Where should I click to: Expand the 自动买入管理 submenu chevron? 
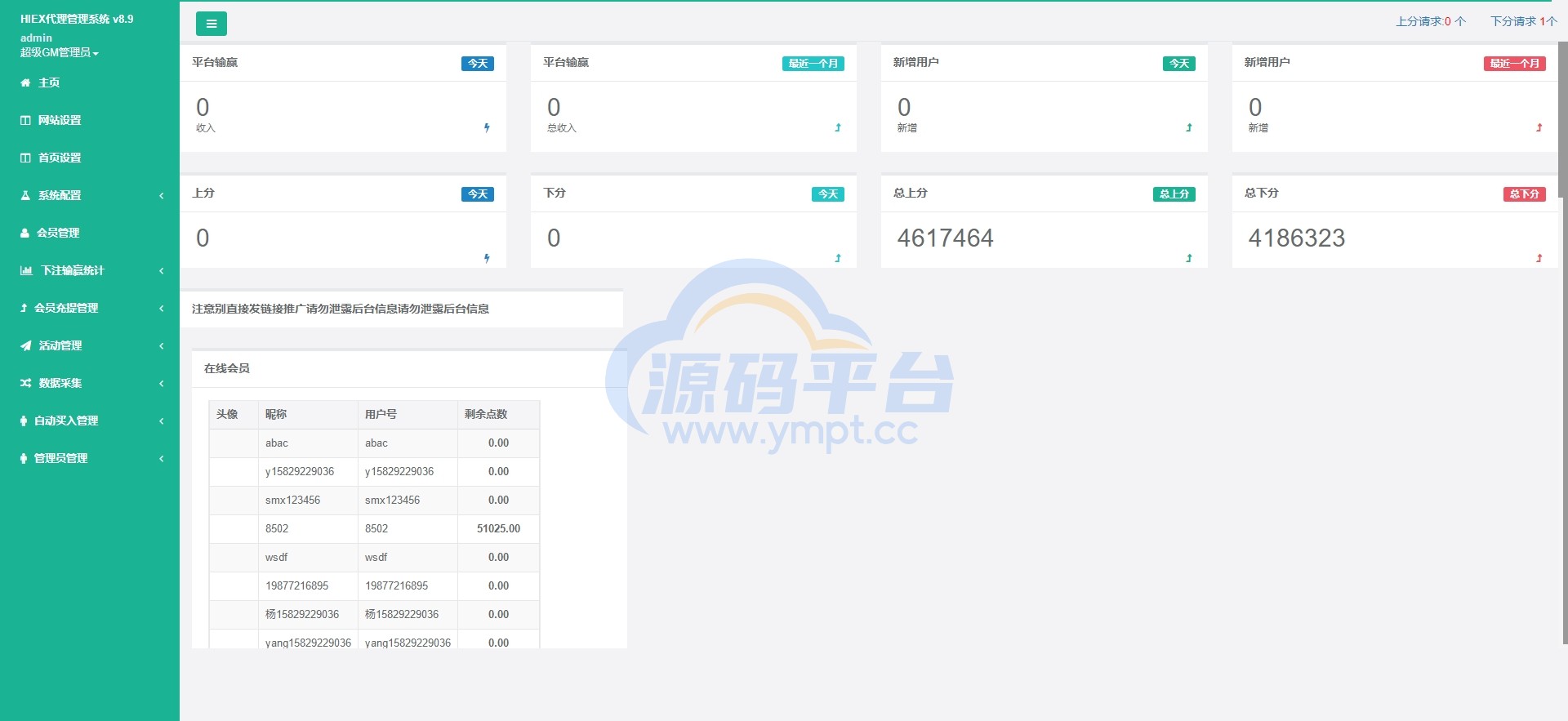(162, 421)
